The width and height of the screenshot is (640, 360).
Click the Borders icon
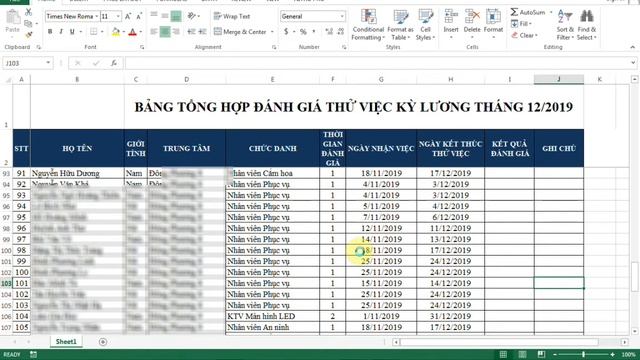tap(93, 31)
